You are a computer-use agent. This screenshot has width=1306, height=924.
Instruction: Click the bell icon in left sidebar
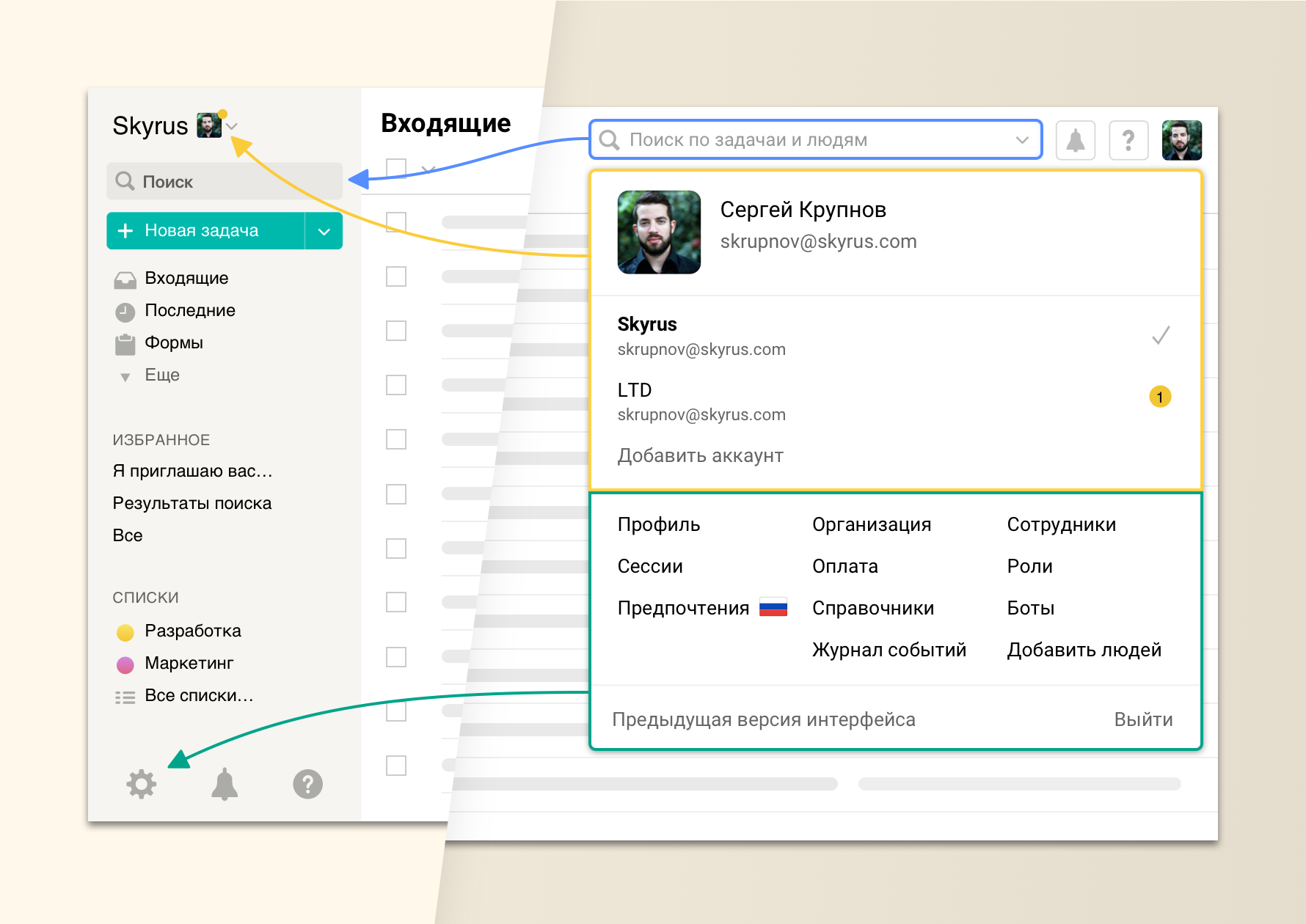tap(225, 784)
